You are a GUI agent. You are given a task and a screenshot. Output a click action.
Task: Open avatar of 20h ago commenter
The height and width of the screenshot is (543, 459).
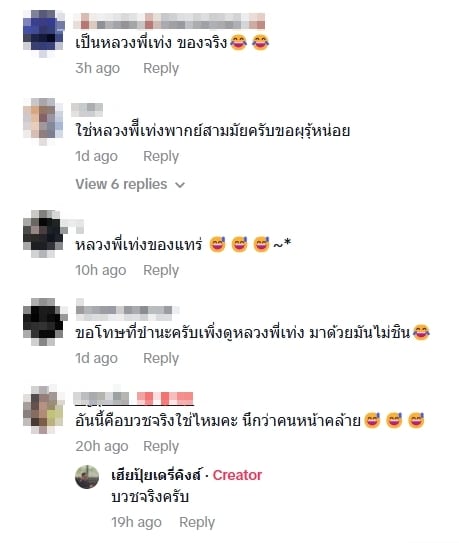point(44,409)
